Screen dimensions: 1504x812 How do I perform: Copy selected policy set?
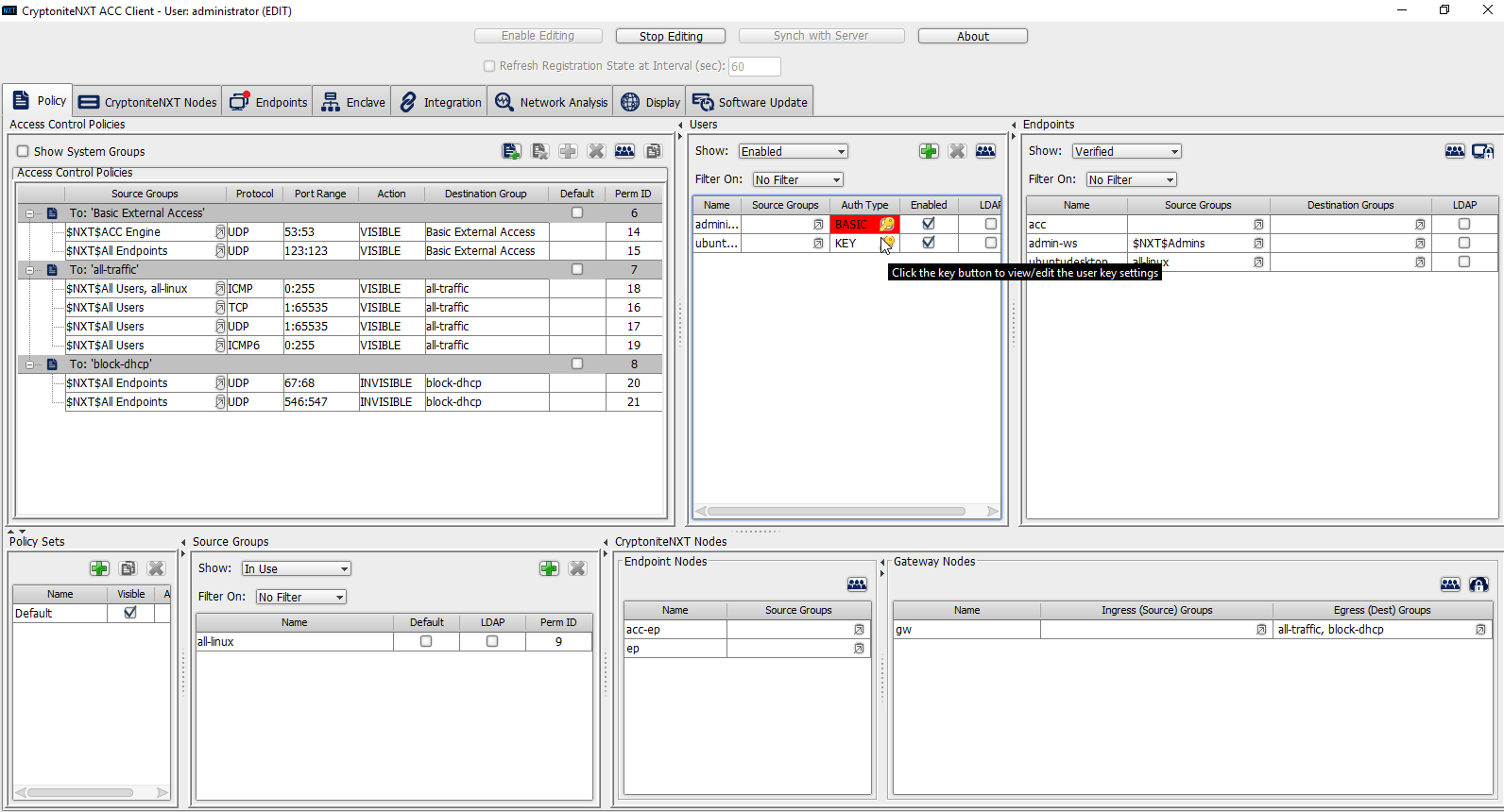(128, 568)
